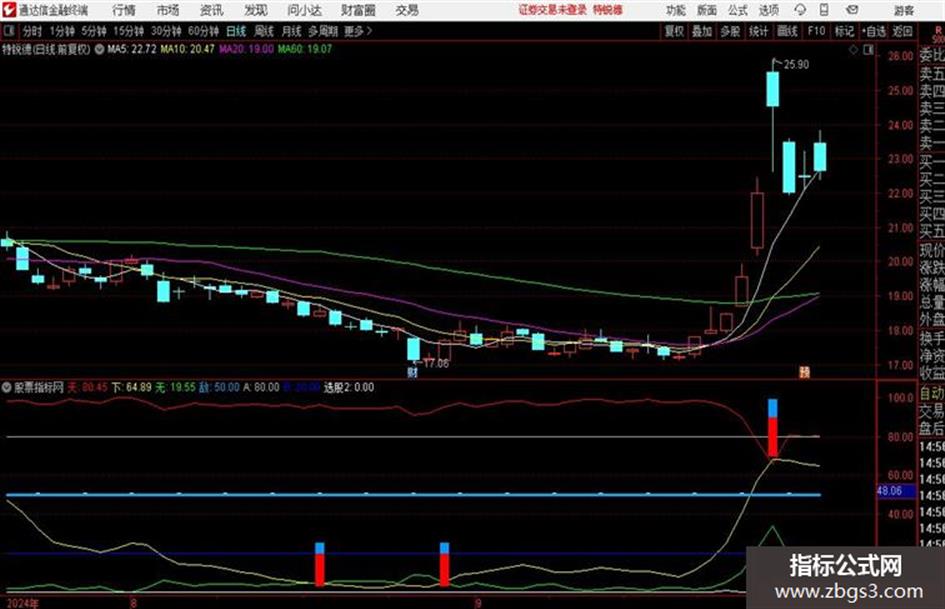Click the 下: 64.89 indicator value
The height and width of the screenshot is (609, 945).
[131, 387]
